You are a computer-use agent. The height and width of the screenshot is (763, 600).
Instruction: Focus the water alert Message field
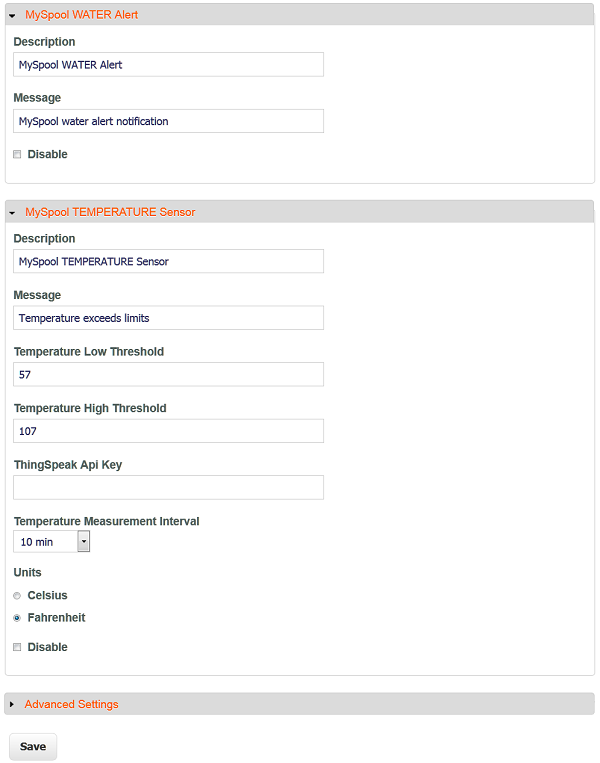tap(168, 121)
